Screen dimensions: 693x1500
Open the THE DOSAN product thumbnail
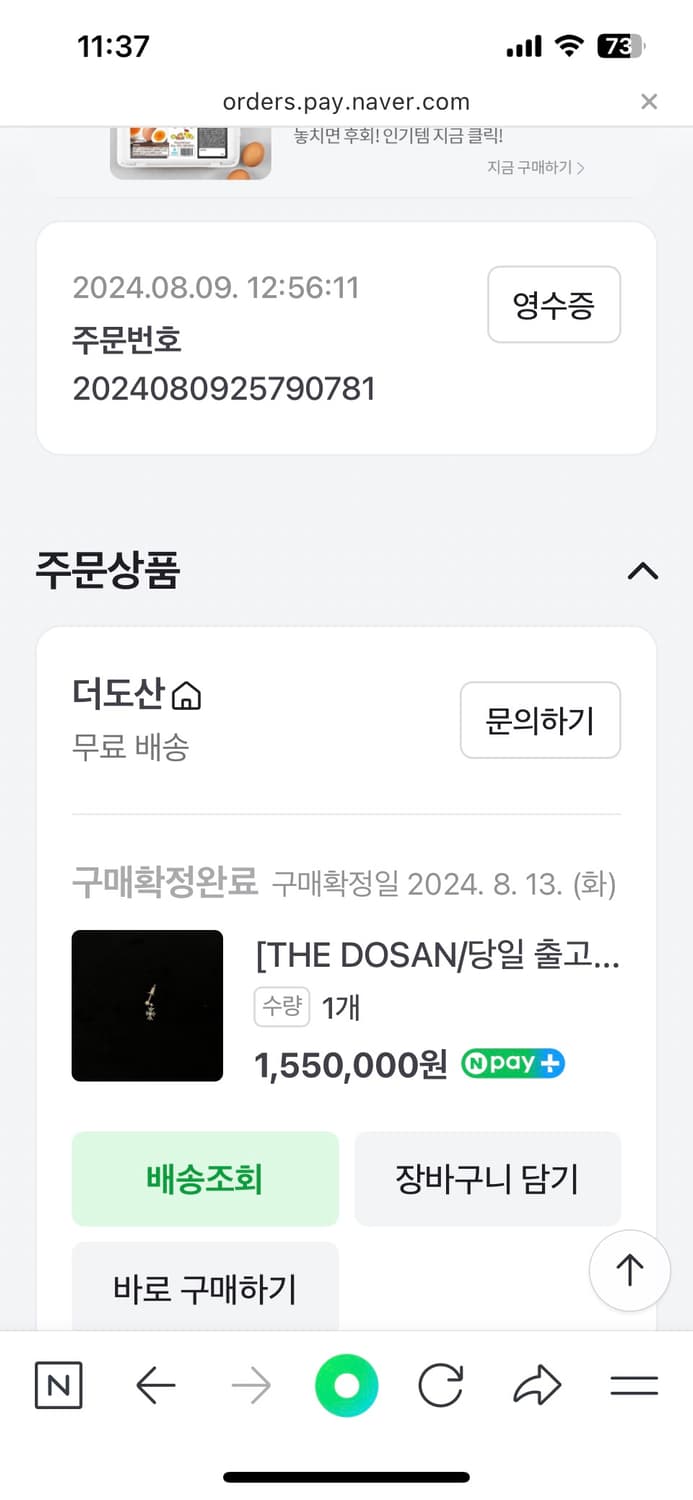[x=147, y=1005]
